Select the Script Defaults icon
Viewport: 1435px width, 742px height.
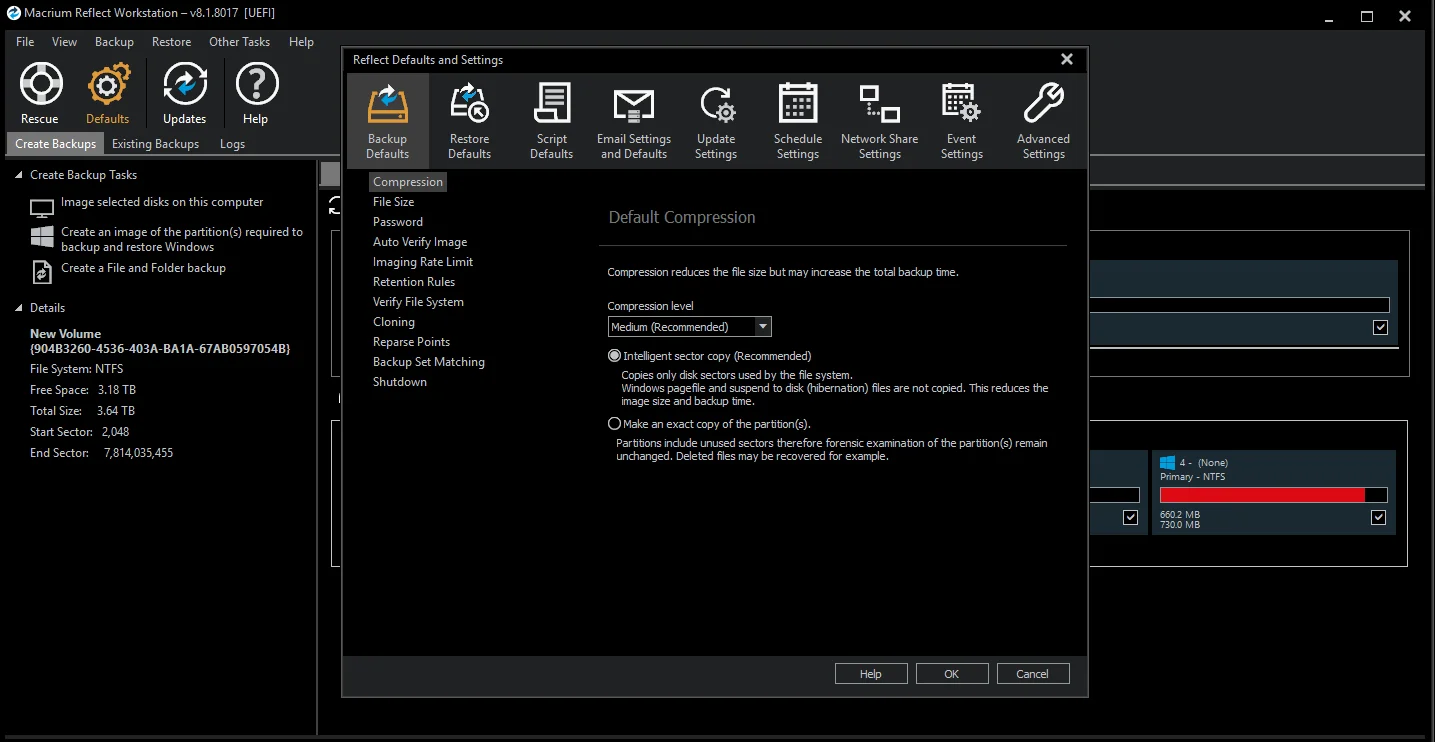(x=551, y=105)
